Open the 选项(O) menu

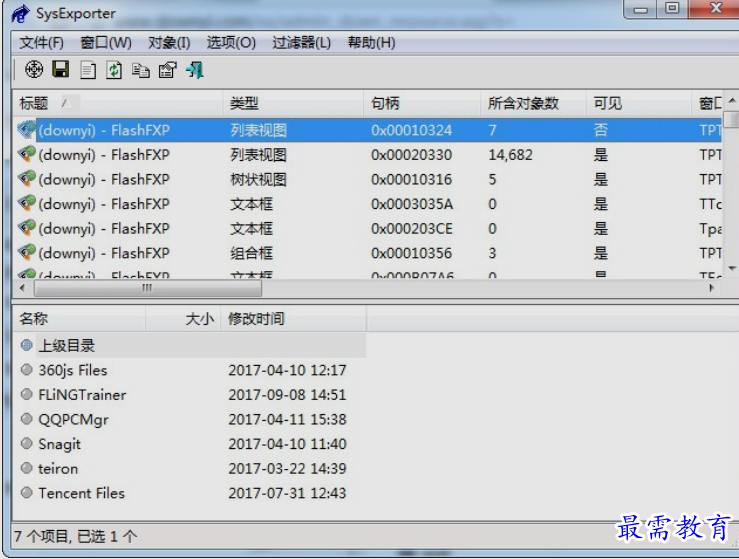(x=231, y=43)
